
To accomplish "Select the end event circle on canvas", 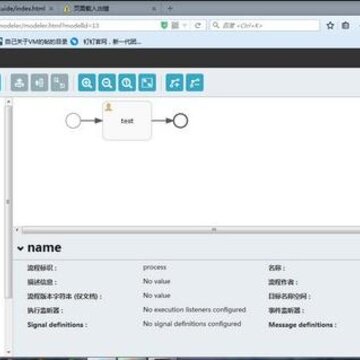I will pyautogui.click(x=180, y=121).
